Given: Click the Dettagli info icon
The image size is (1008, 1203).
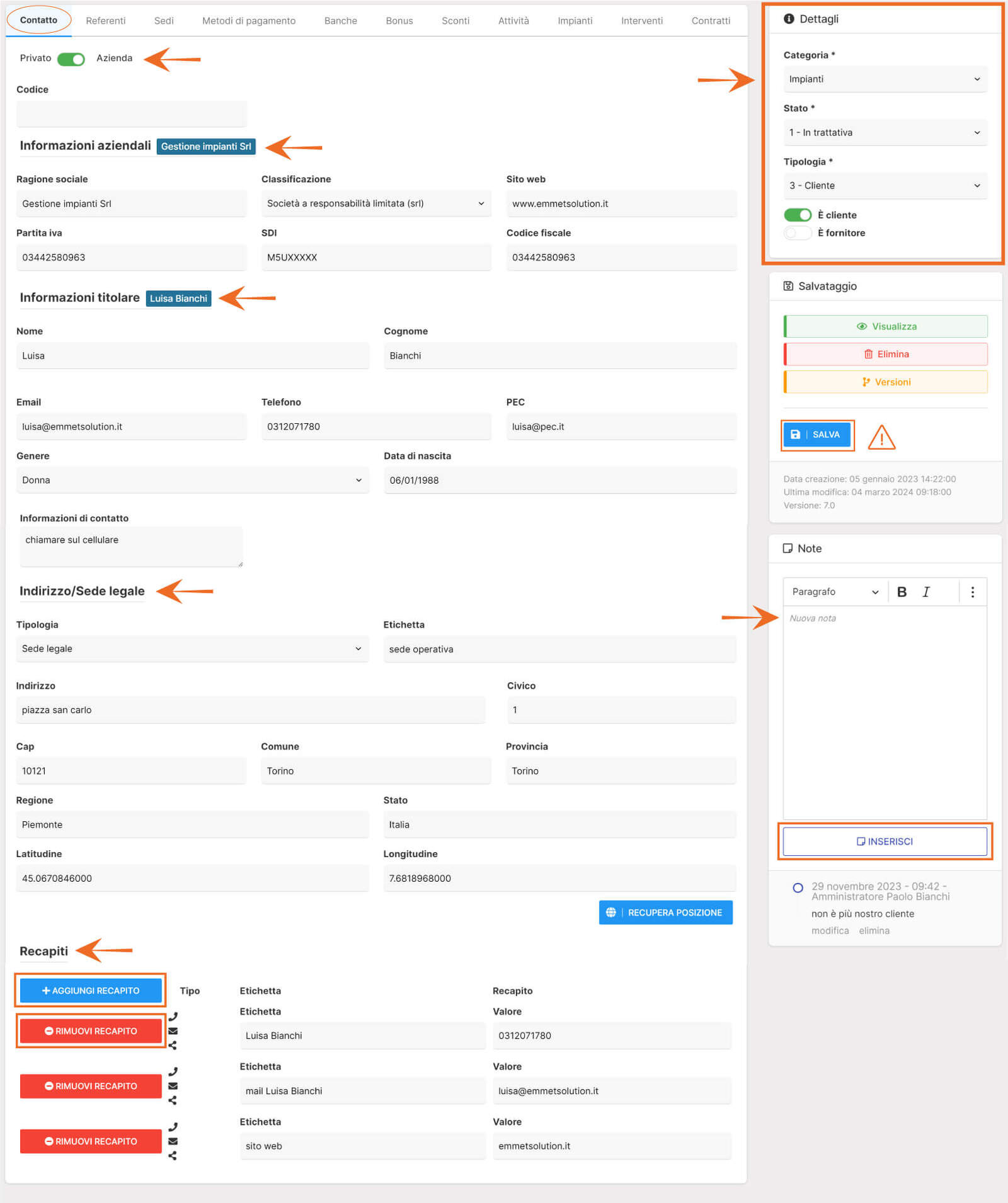Looking at the screenshot, I should [x=789, y=19].
